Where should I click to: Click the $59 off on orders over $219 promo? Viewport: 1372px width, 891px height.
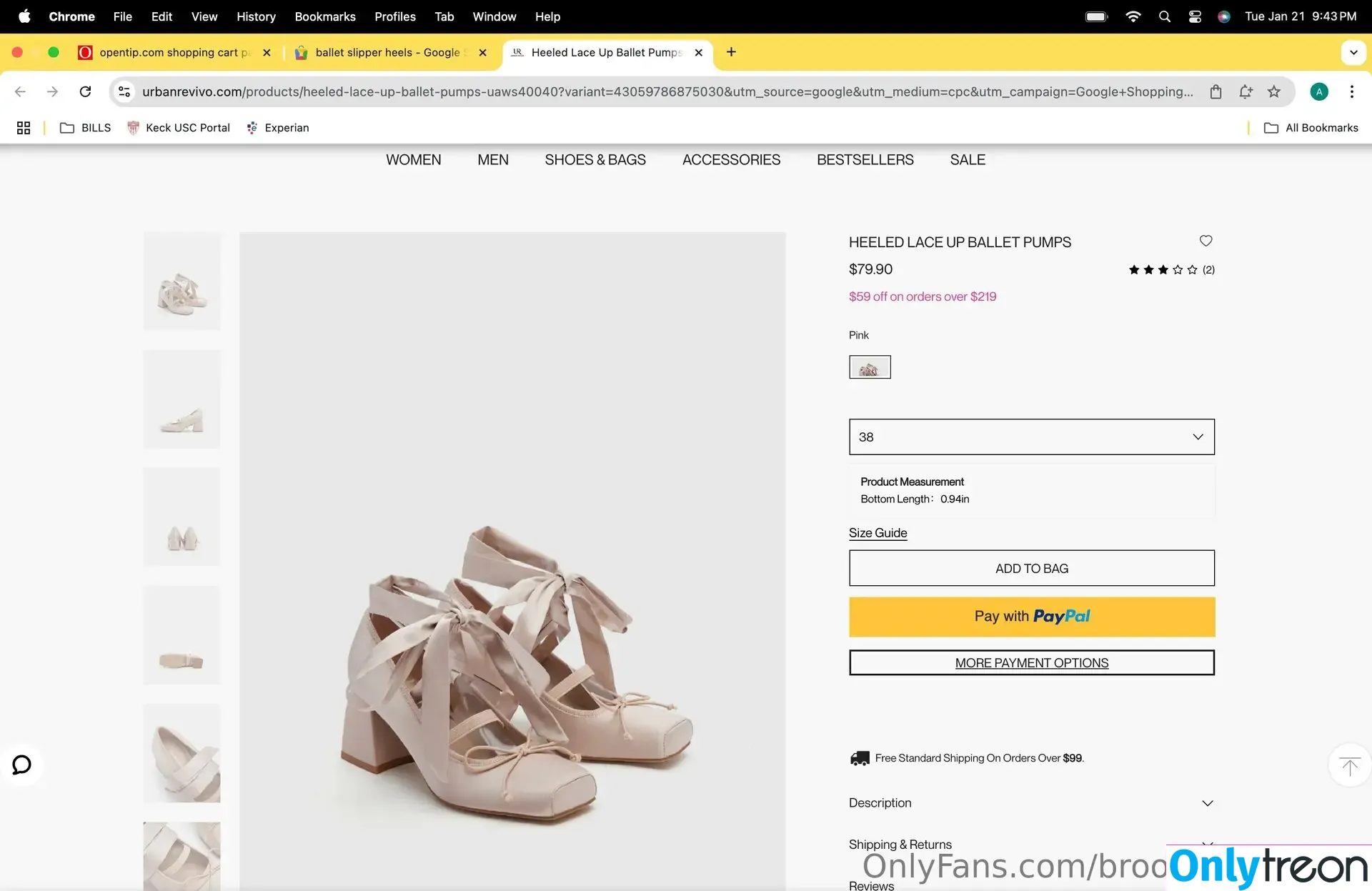922,297
